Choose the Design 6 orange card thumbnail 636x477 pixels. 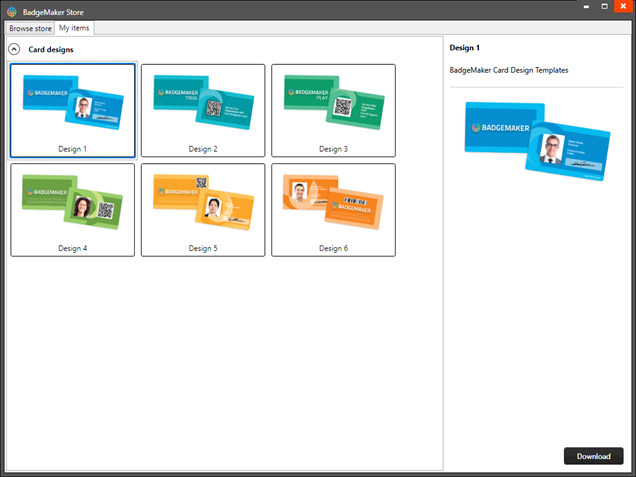[x=333, y=210]
